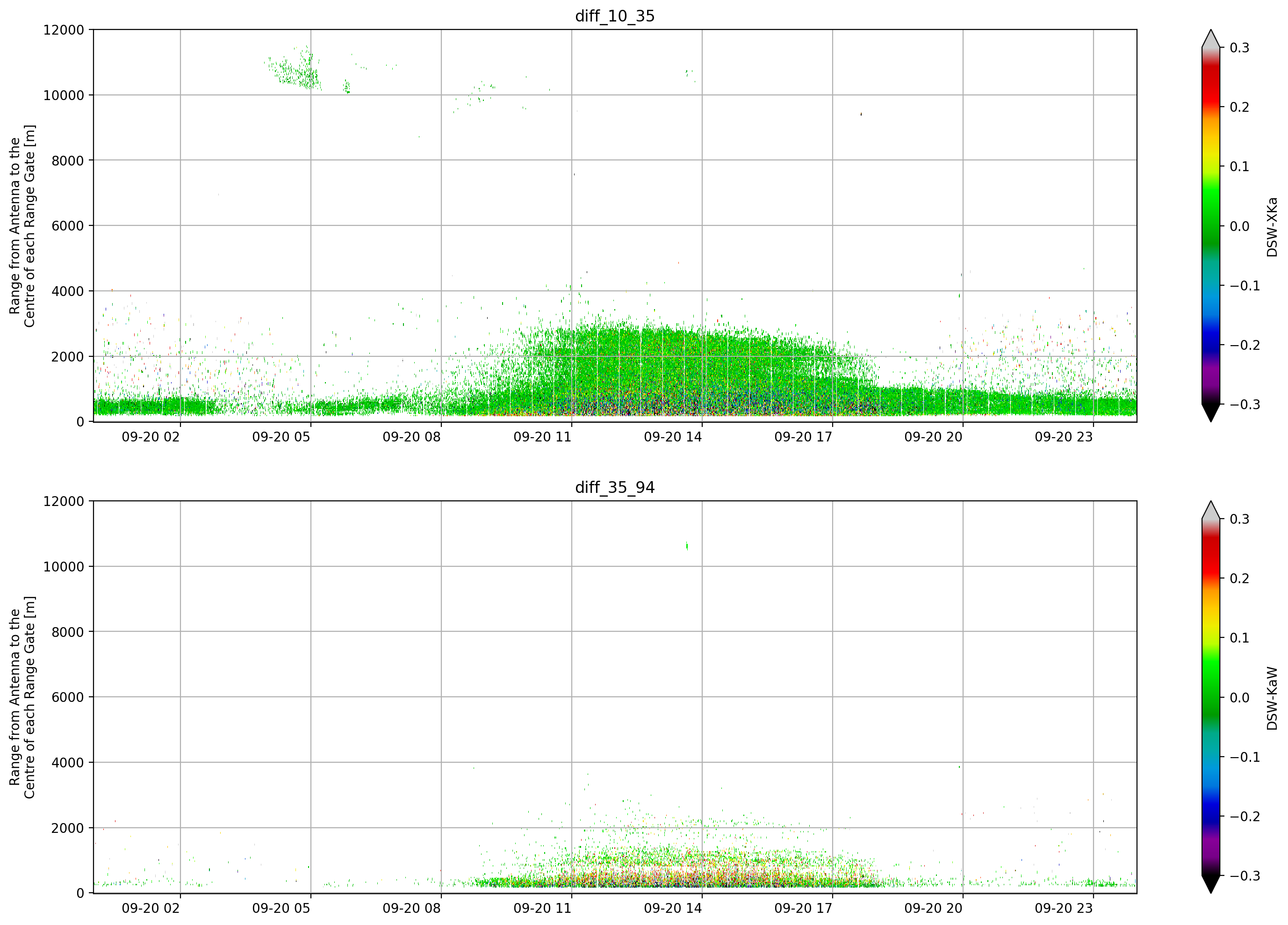
Task: Click the 6000 tick in diff_35_94 plot
Action: coord(68,697)
